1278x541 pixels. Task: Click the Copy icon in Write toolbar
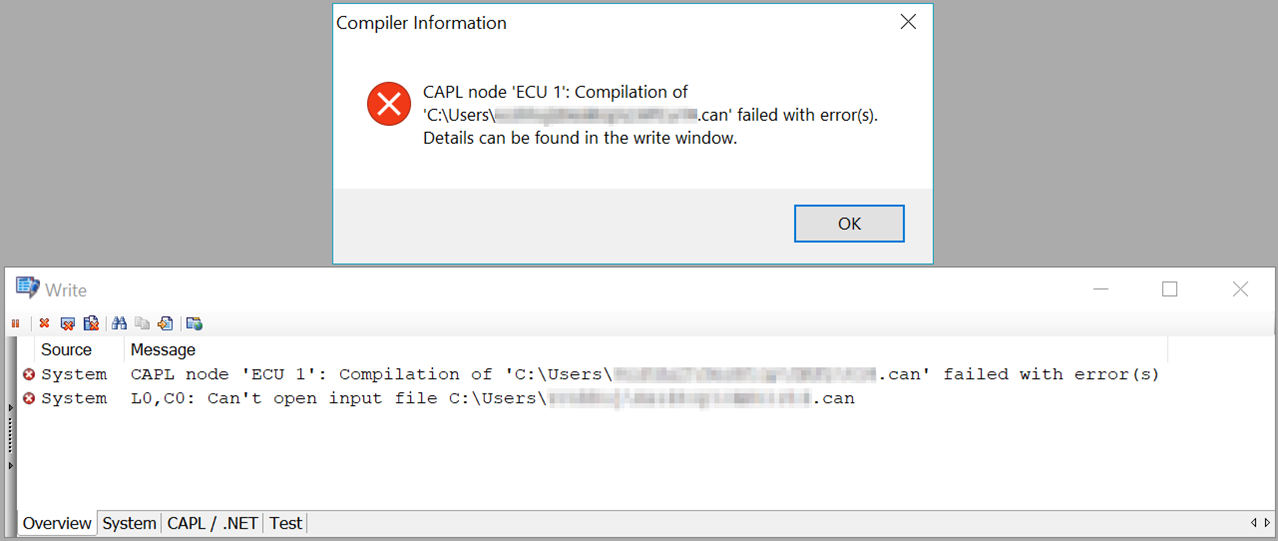[x=142, y=324]
